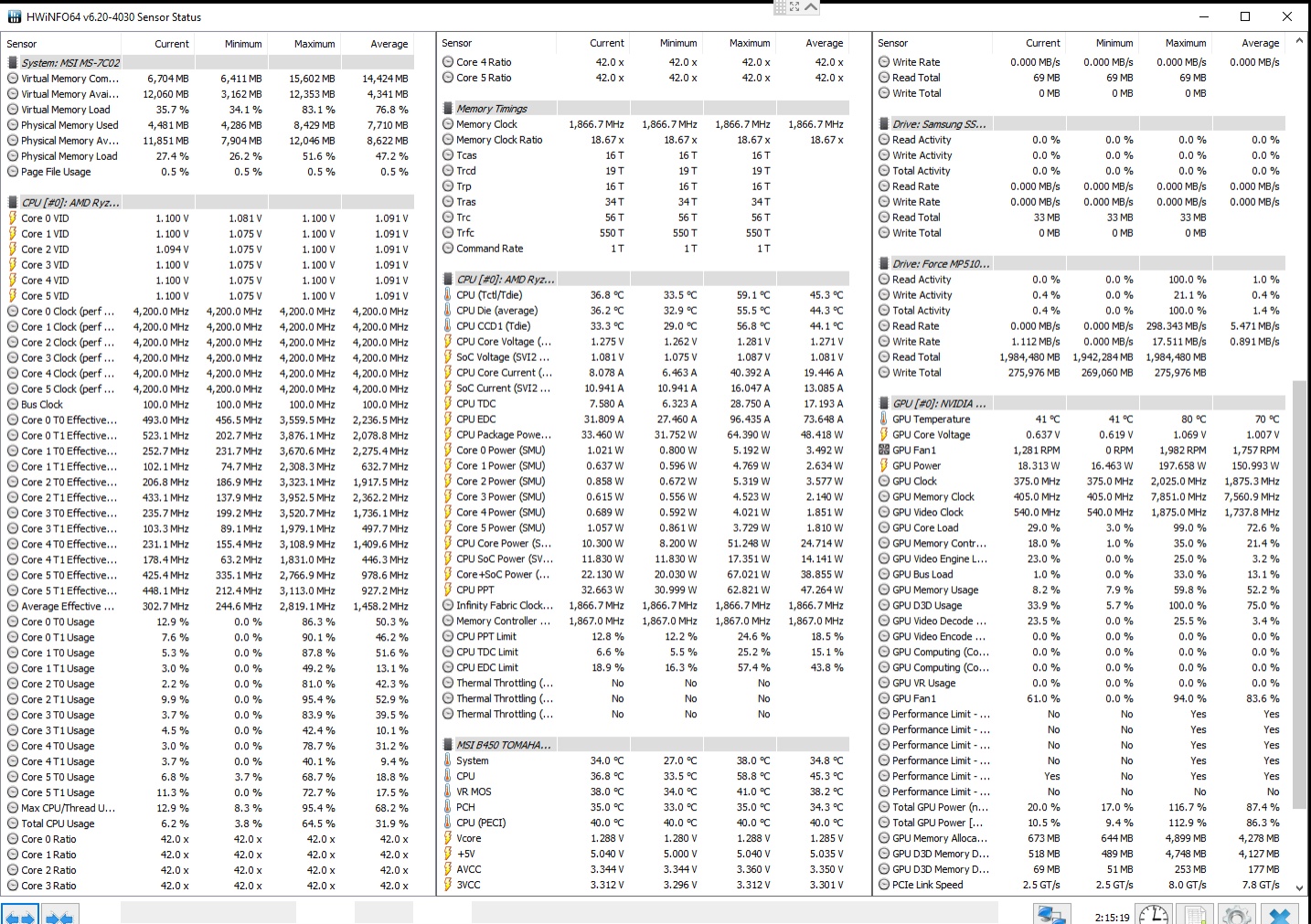Click the thermometer icon beside CPU (Tctl/Tdie)
The height and width of the screenshot is (924, 1311).
tap(448, 295)
